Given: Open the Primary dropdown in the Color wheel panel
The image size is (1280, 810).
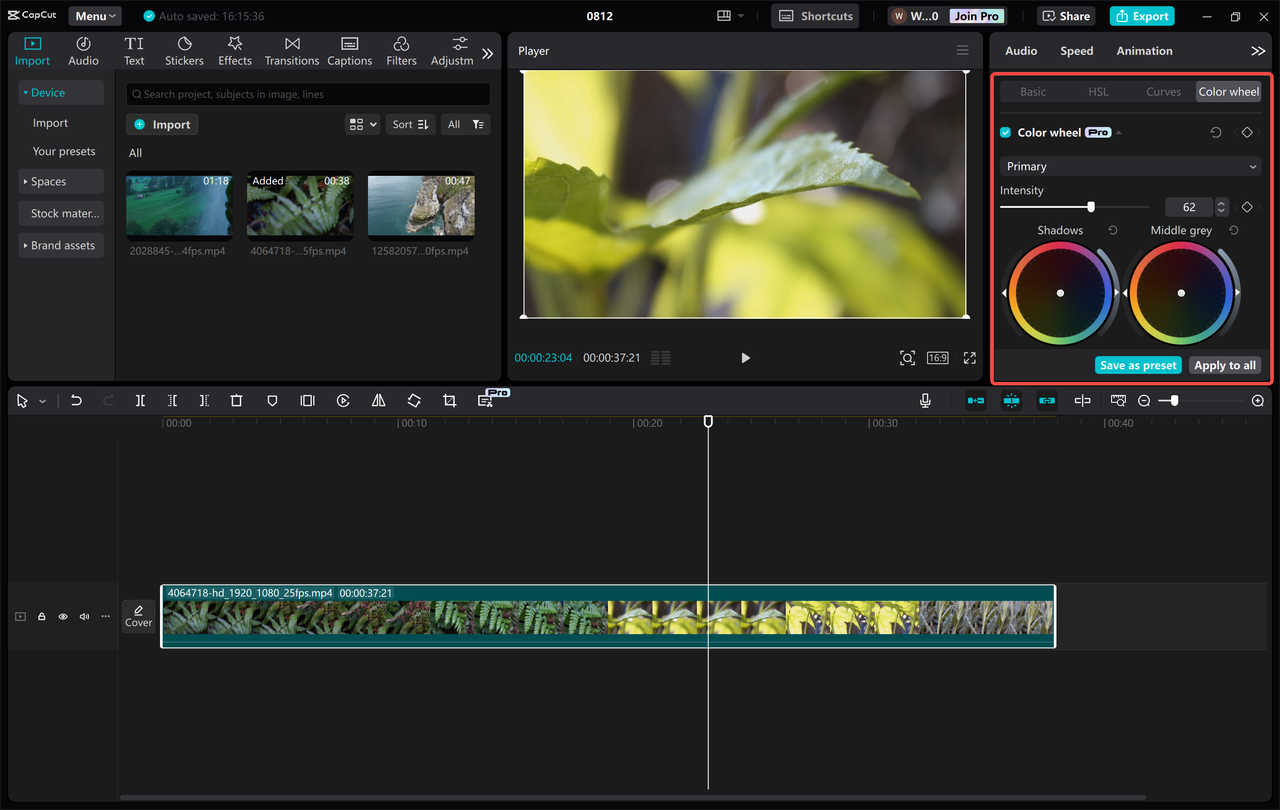Looking at the screenshot, I should coord(1129,166).
